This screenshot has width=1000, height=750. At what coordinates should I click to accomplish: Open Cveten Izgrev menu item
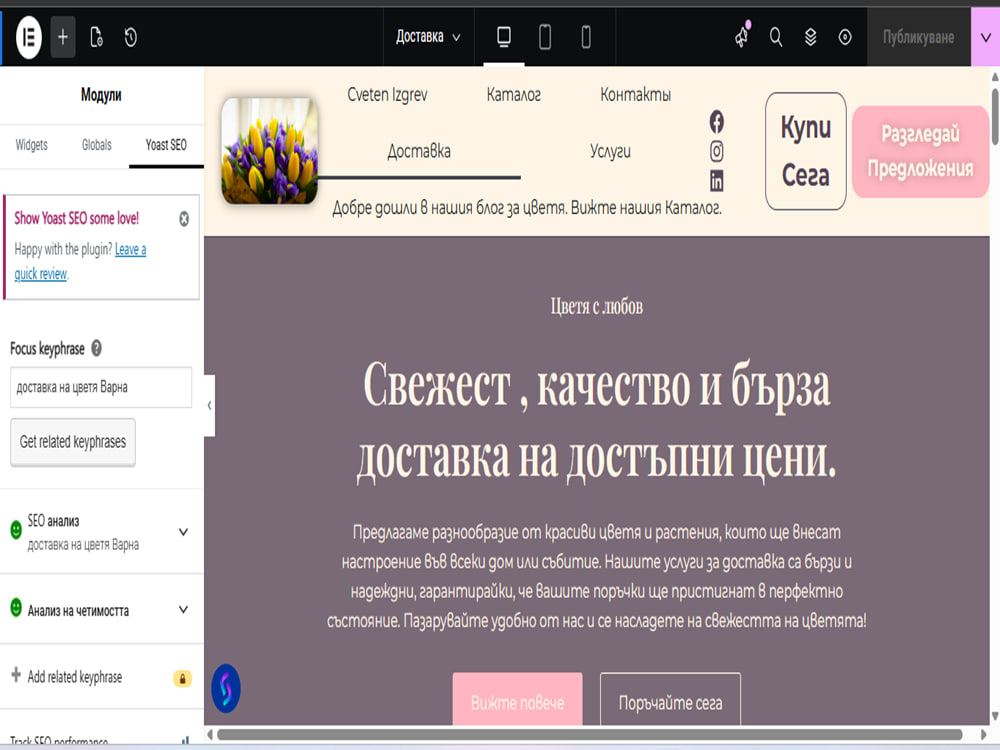point(387,94)
